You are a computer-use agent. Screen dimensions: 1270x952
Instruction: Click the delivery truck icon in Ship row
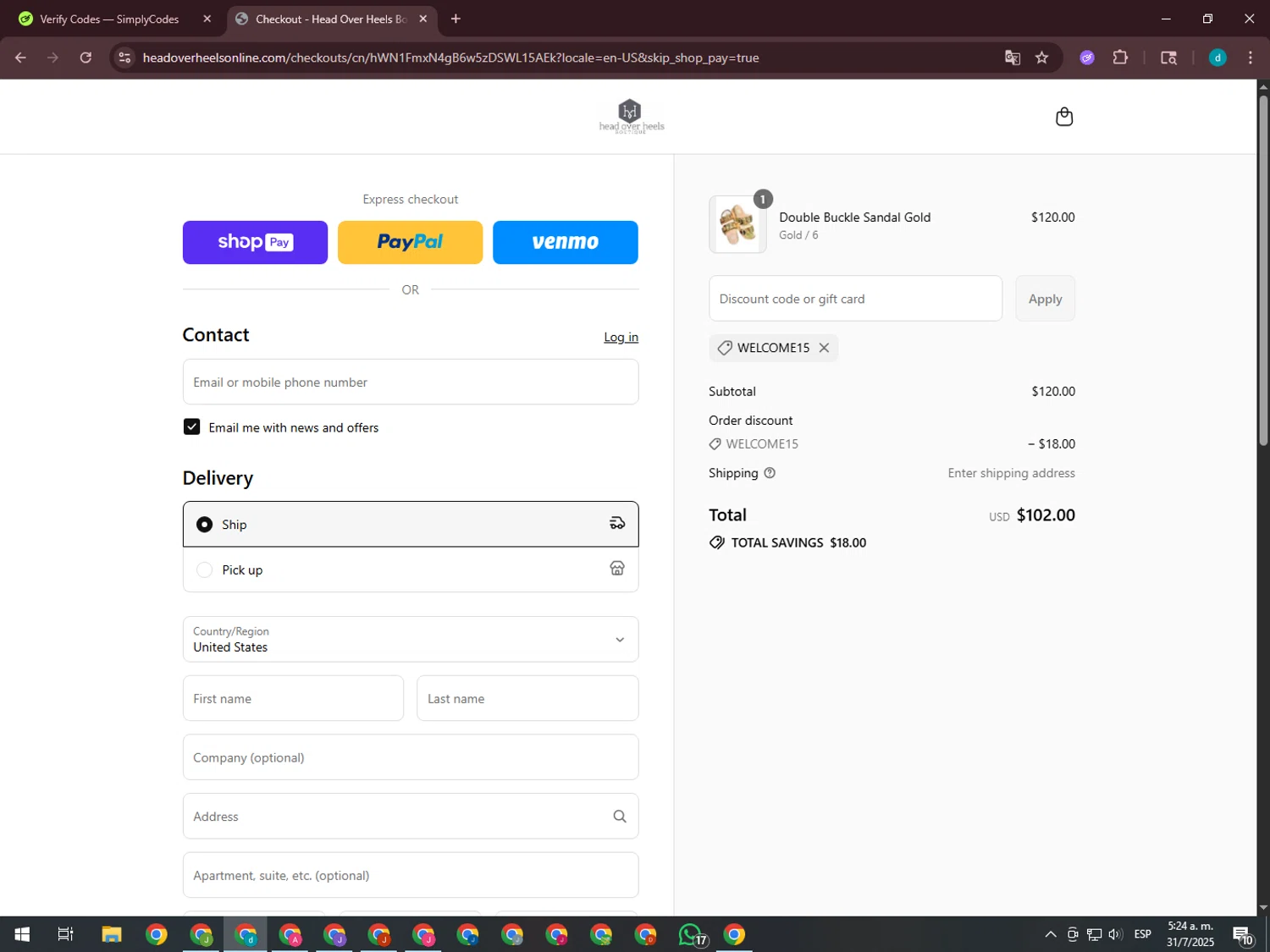pyautogui.click(x=617, y=524)
